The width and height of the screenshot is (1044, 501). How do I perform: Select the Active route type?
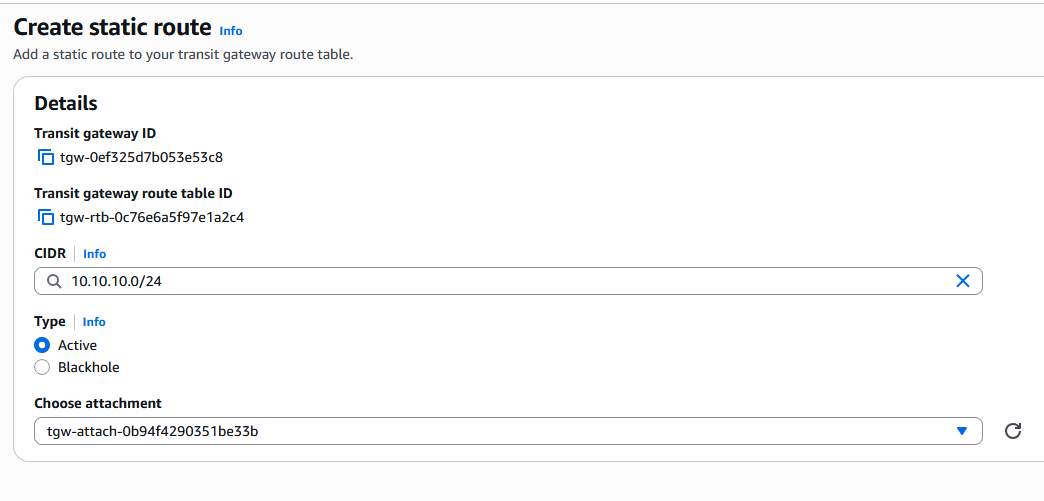click(x=42, y=345)
